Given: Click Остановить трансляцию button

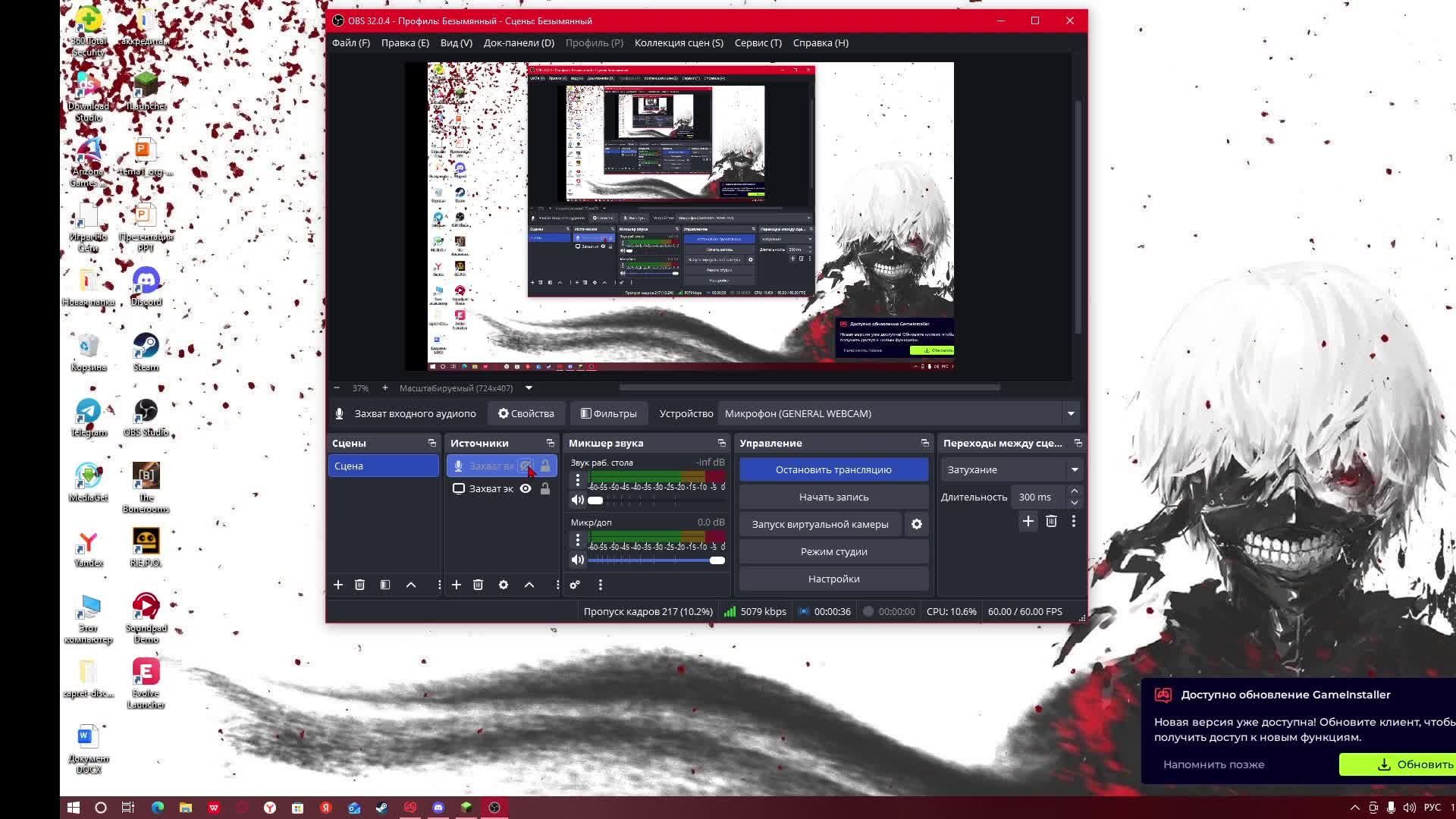Looking at the screenshot, I should pyautogui.click(x=833, y=469).
